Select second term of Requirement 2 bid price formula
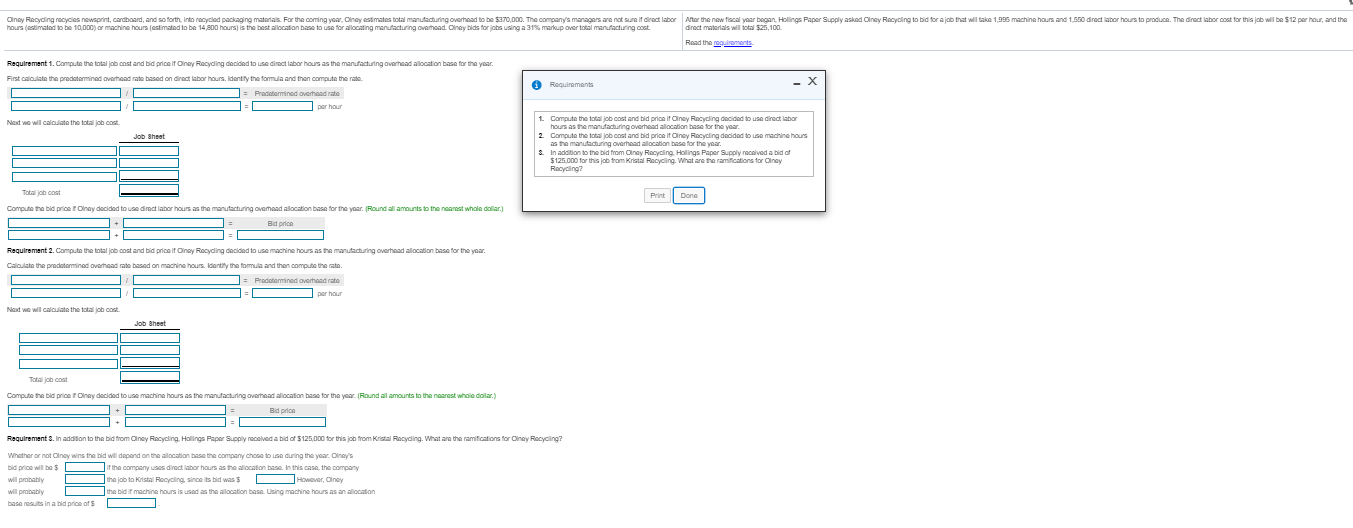The image size is (1353, 528). click(175, 410)
